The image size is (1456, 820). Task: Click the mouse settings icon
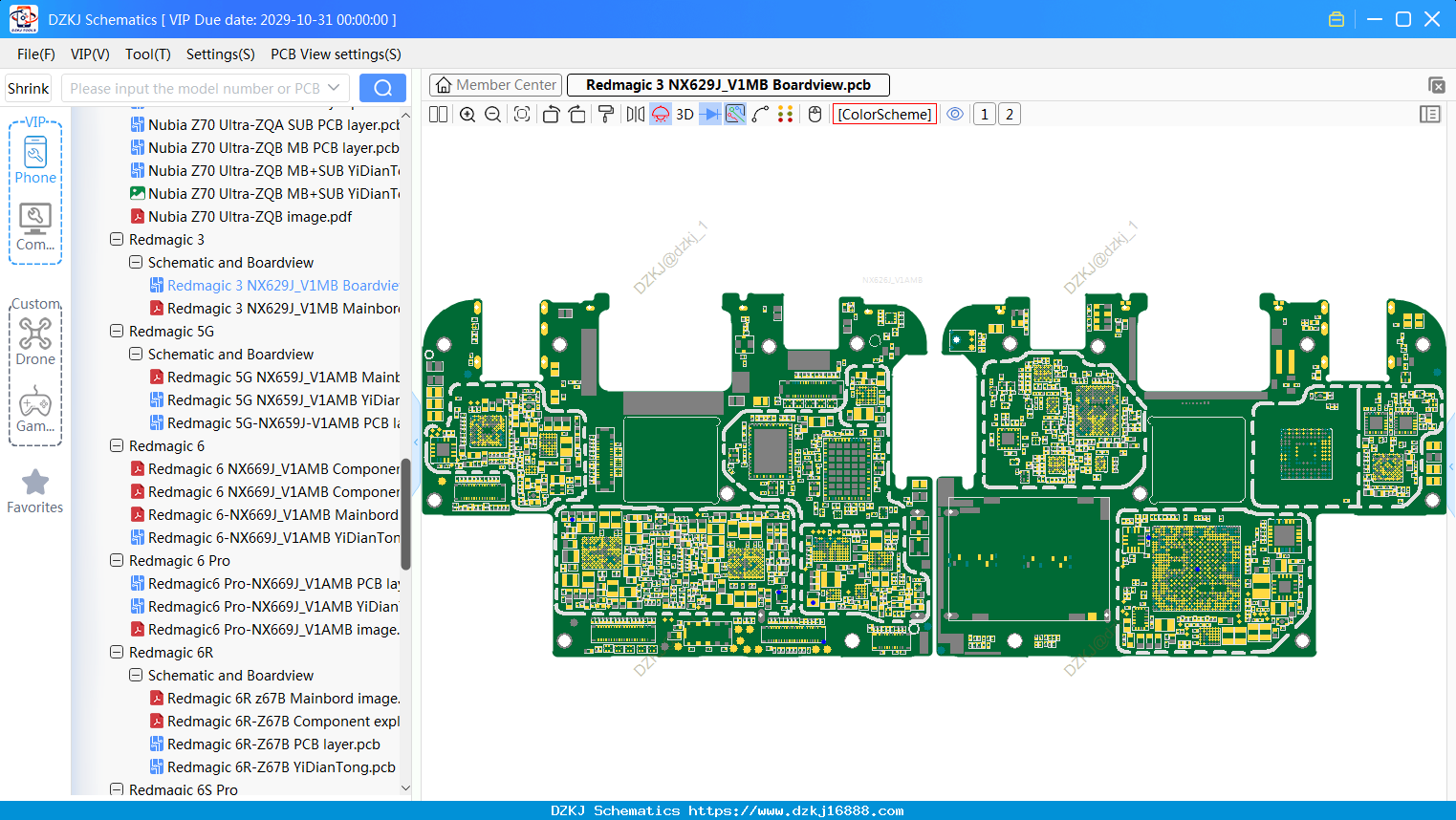(815, 115)
